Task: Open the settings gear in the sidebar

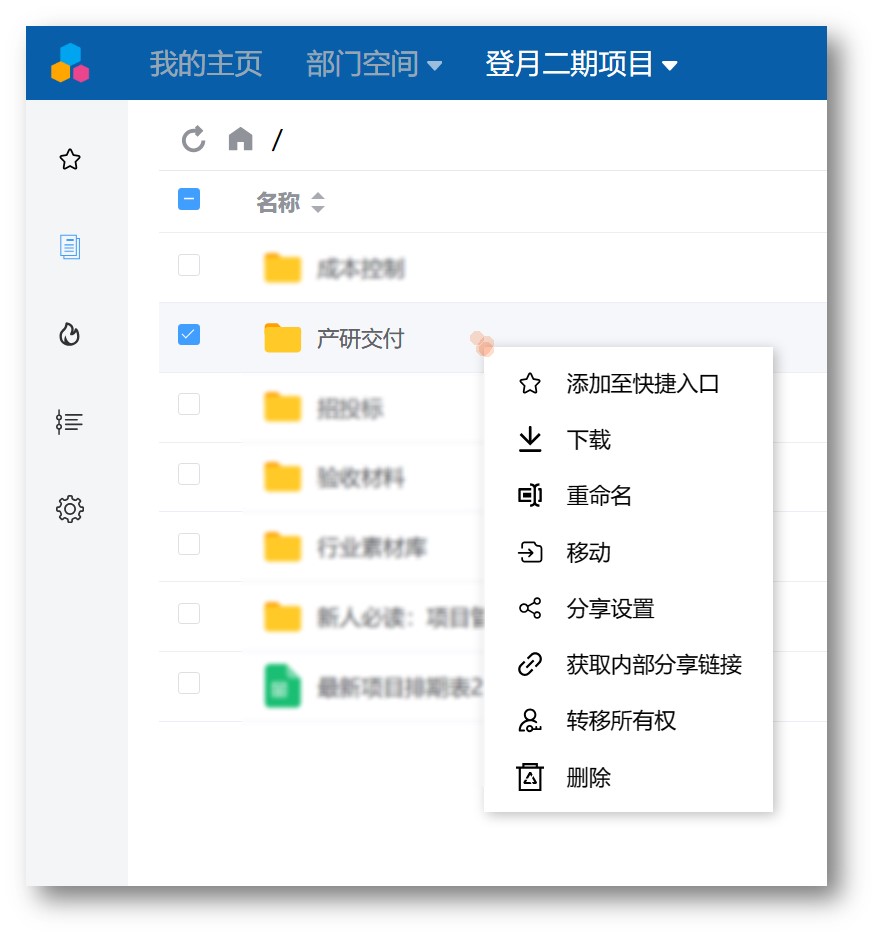Action: [x=70, y=509]
